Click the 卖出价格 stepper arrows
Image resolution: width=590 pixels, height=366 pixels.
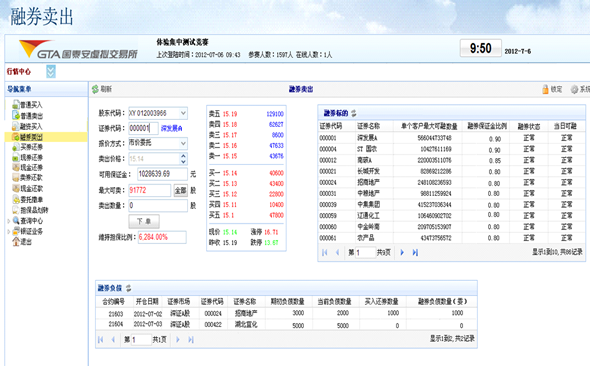(x=183, y=158)
